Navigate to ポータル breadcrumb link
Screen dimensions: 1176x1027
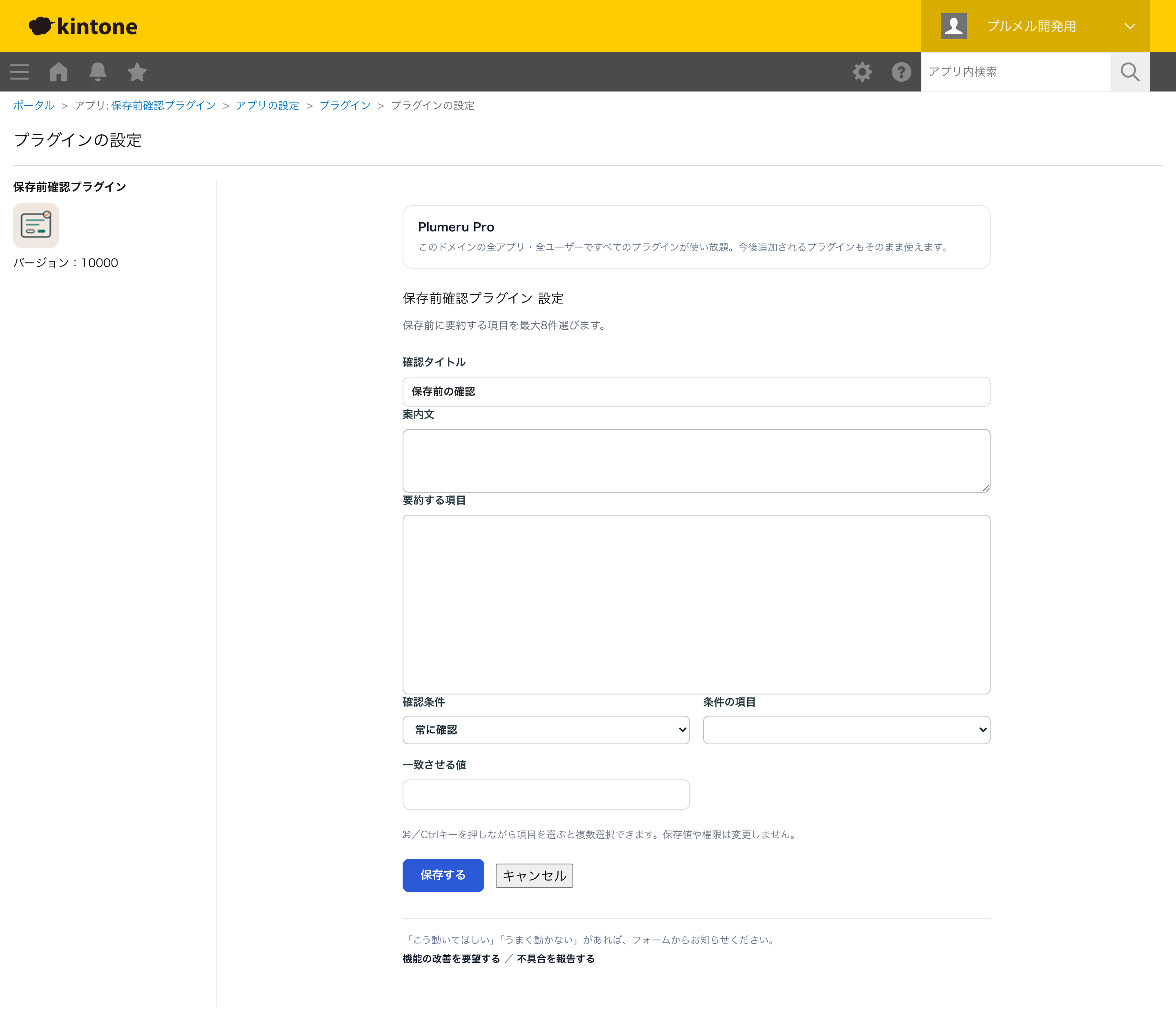[x=33, y=105]
